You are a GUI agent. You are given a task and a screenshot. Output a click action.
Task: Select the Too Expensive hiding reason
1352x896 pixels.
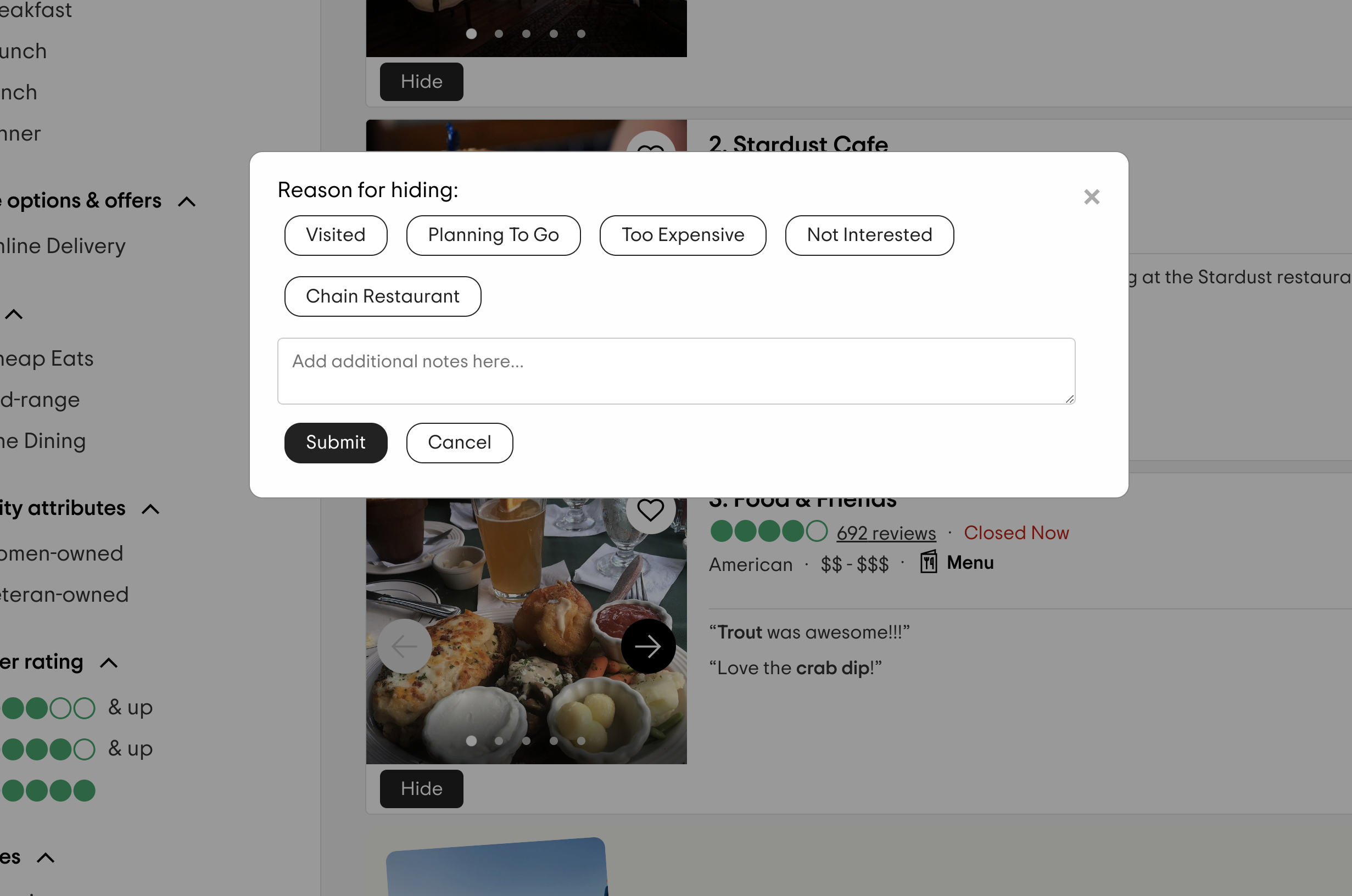683,235
